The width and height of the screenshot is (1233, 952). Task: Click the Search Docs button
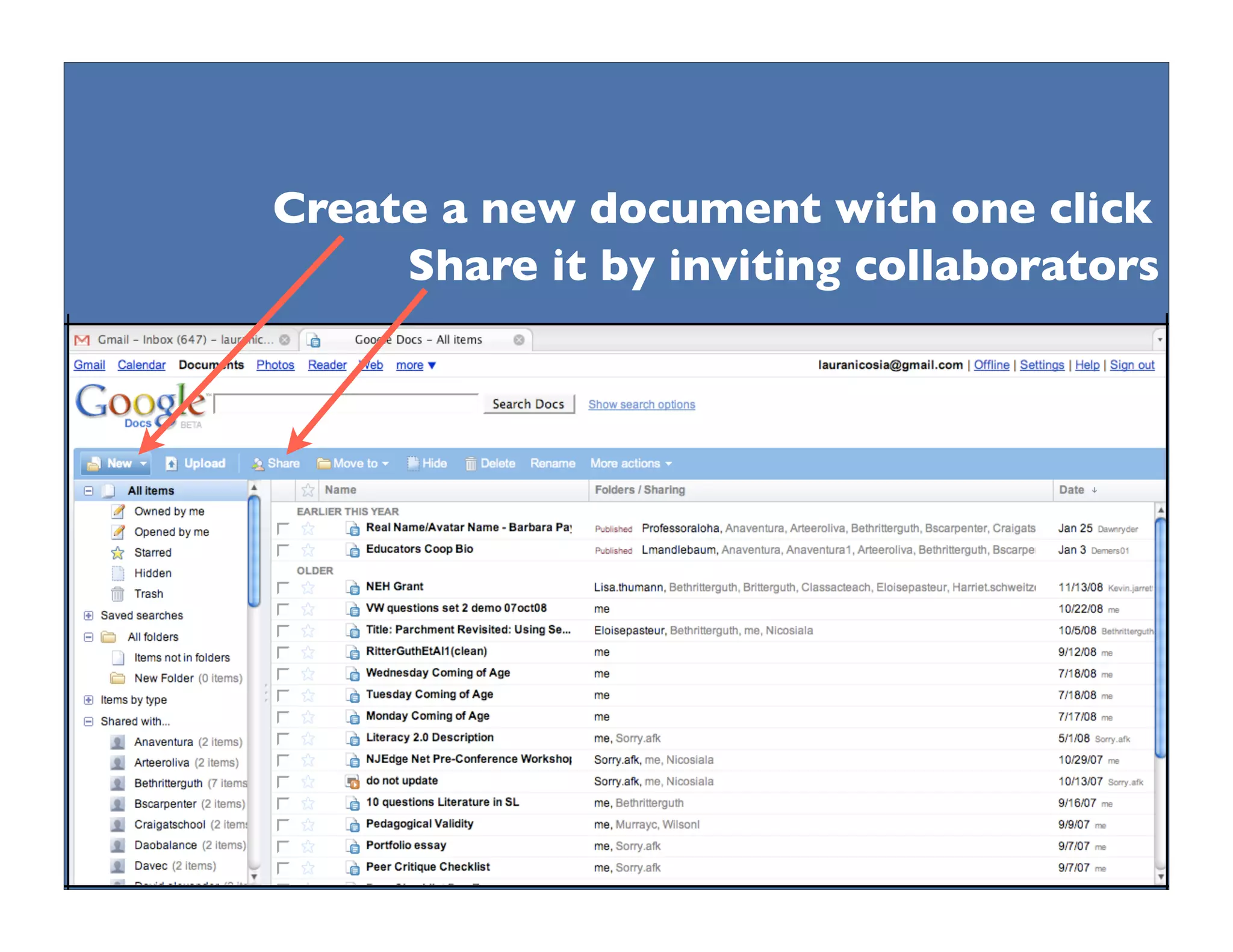pos(529,404)
